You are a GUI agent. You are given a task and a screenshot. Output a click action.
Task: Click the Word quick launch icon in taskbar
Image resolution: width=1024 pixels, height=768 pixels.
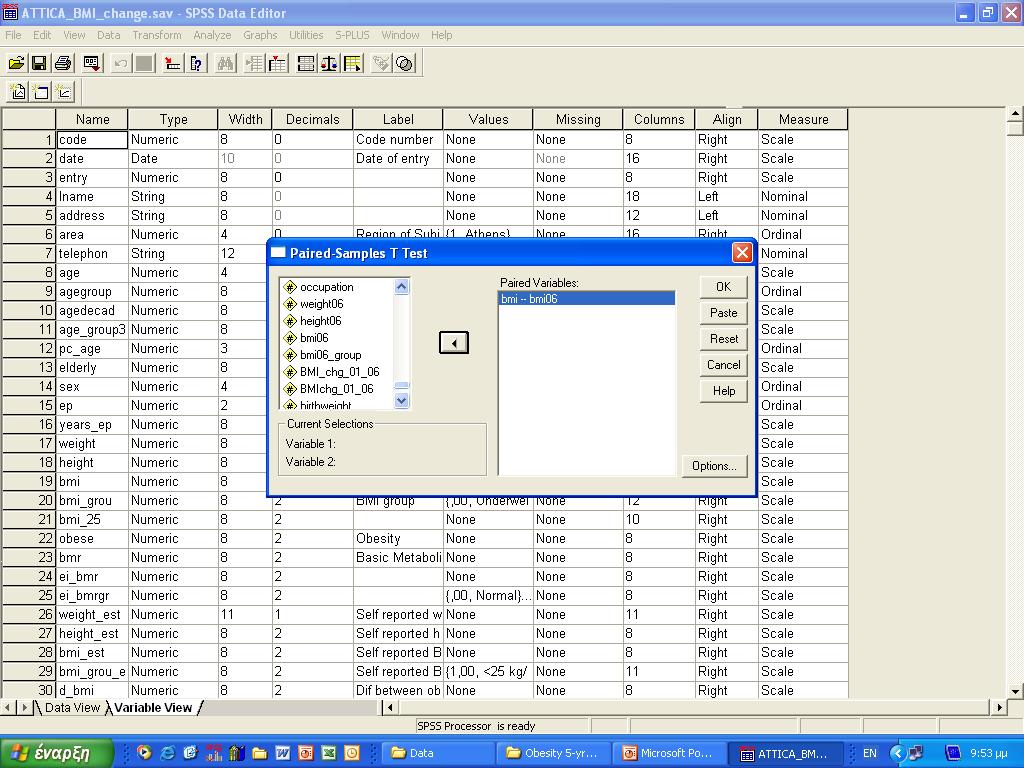(283, 753)
